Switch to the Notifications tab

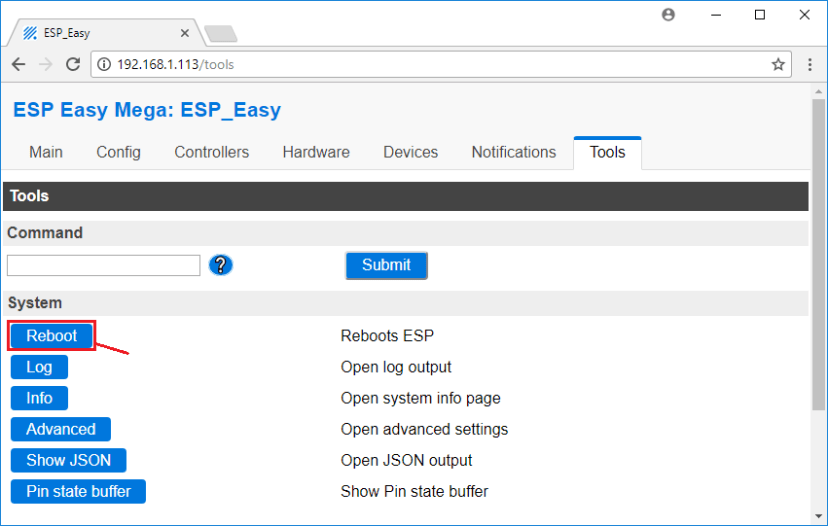[513, 152]
